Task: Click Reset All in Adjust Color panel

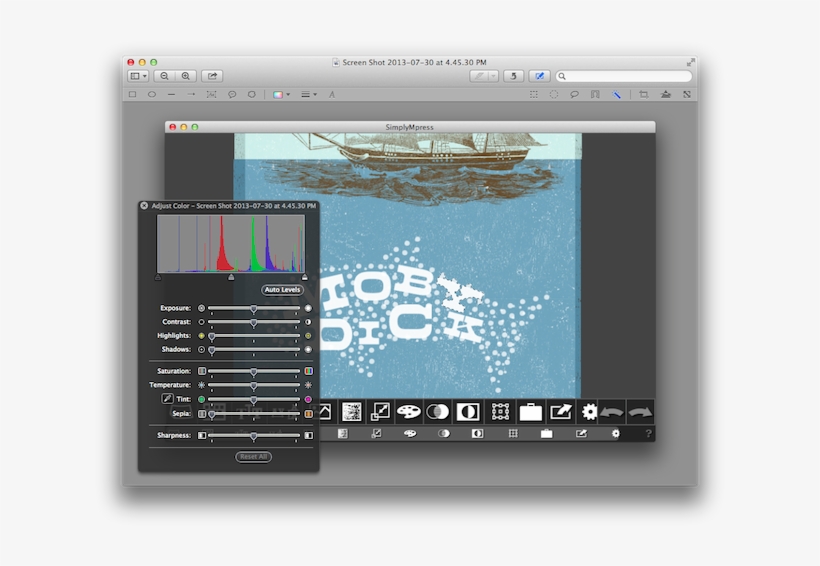Action: tap(253, 457)
